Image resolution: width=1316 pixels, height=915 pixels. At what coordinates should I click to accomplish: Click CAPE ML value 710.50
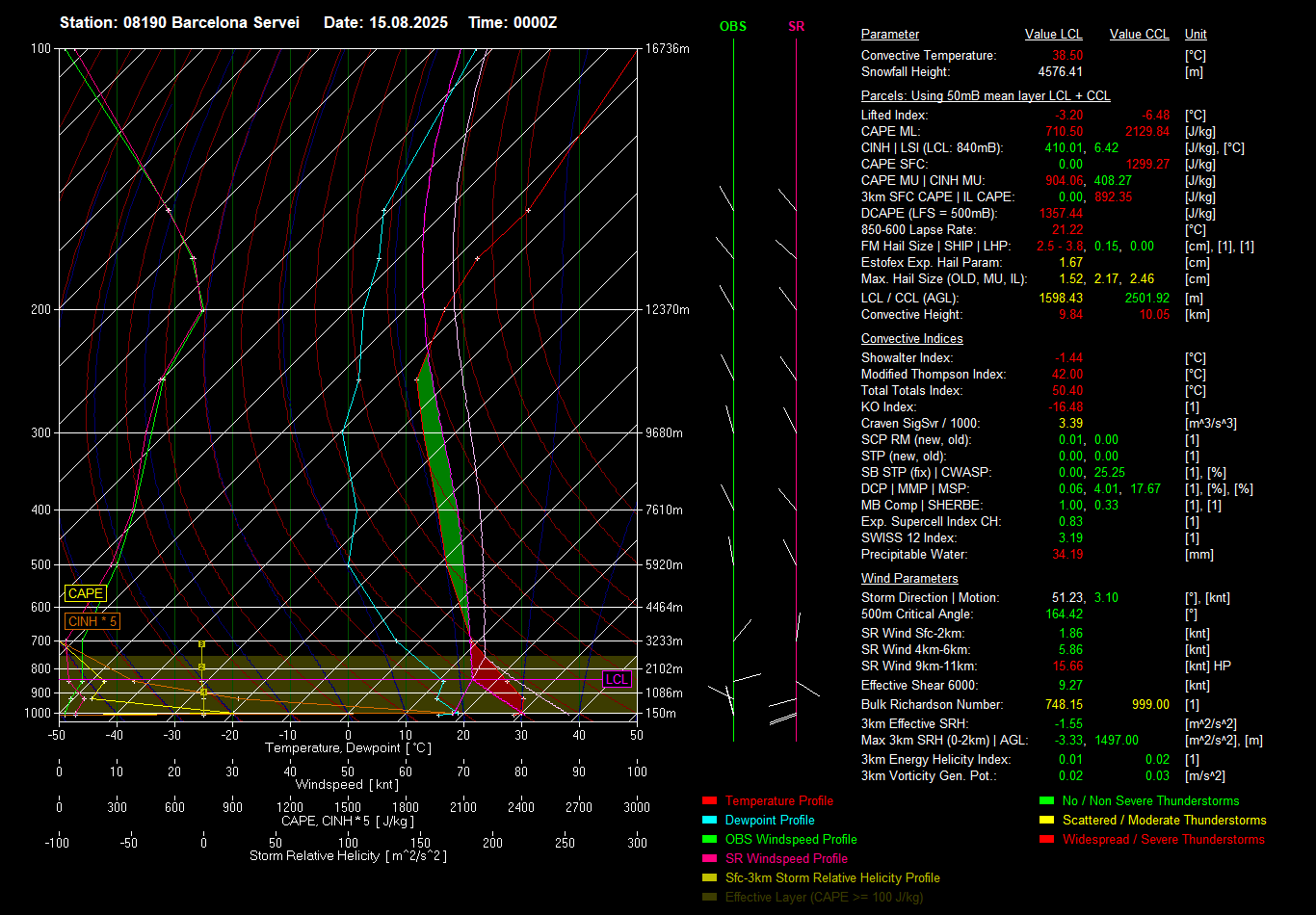pyautogui.click(x=1064, y=131)
